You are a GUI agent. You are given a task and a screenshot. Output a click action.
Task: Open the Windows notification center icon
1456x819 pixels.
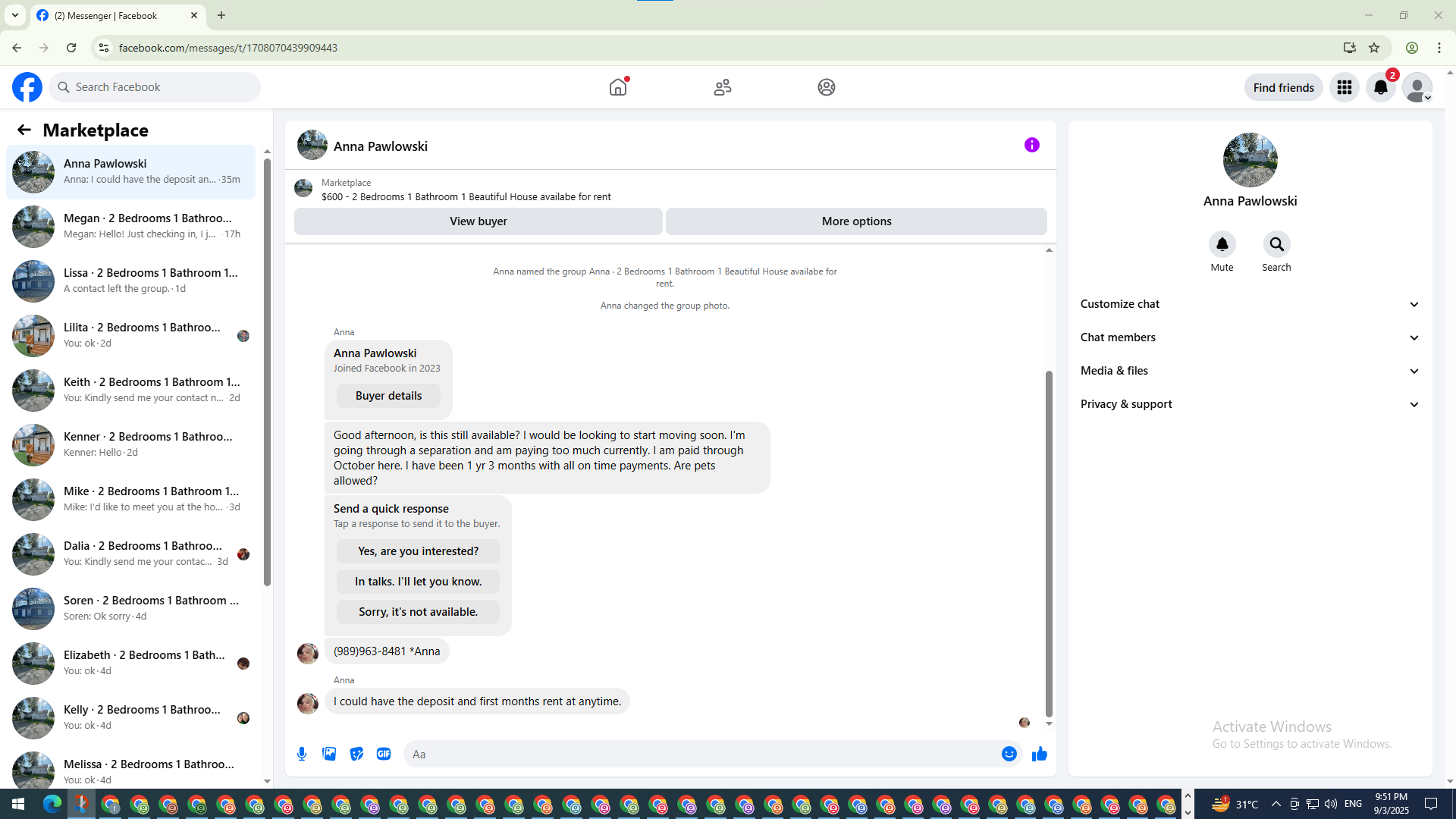pyautogui.click(x=1431, y=804)
